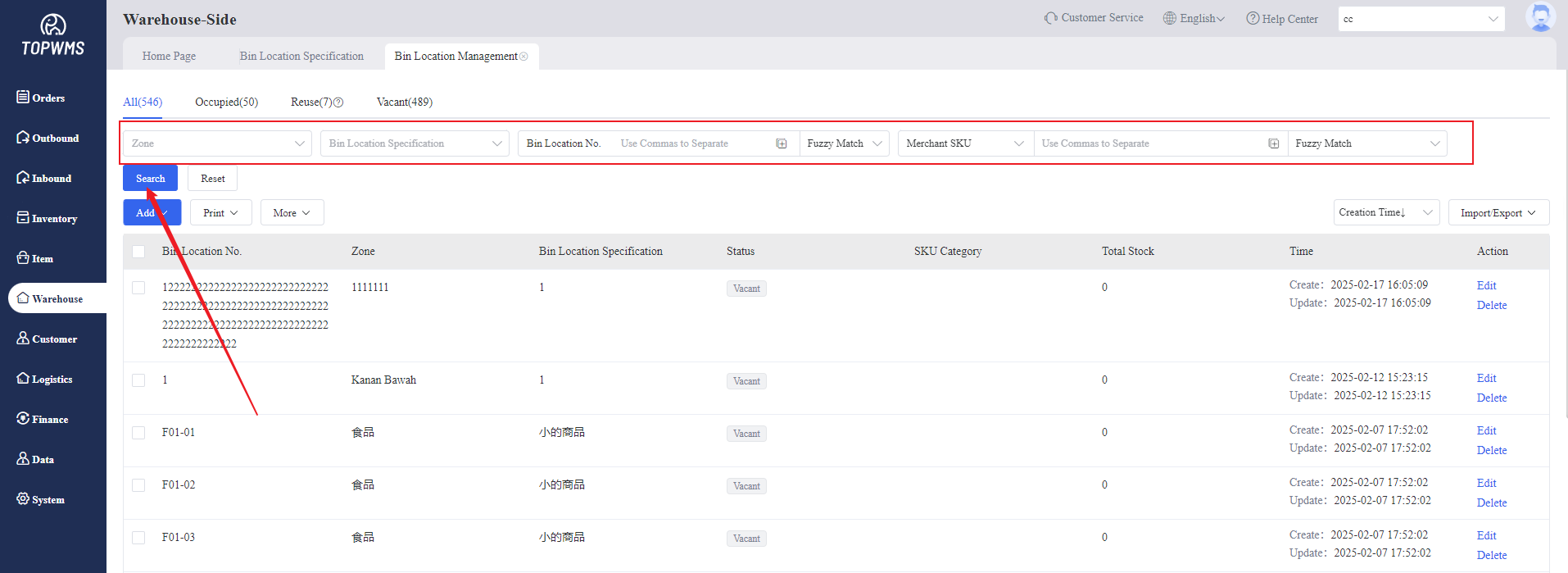Click Delete link for F01-02 row
The width and height of the screenshot is (1568, 573).
click(1491, 503)
